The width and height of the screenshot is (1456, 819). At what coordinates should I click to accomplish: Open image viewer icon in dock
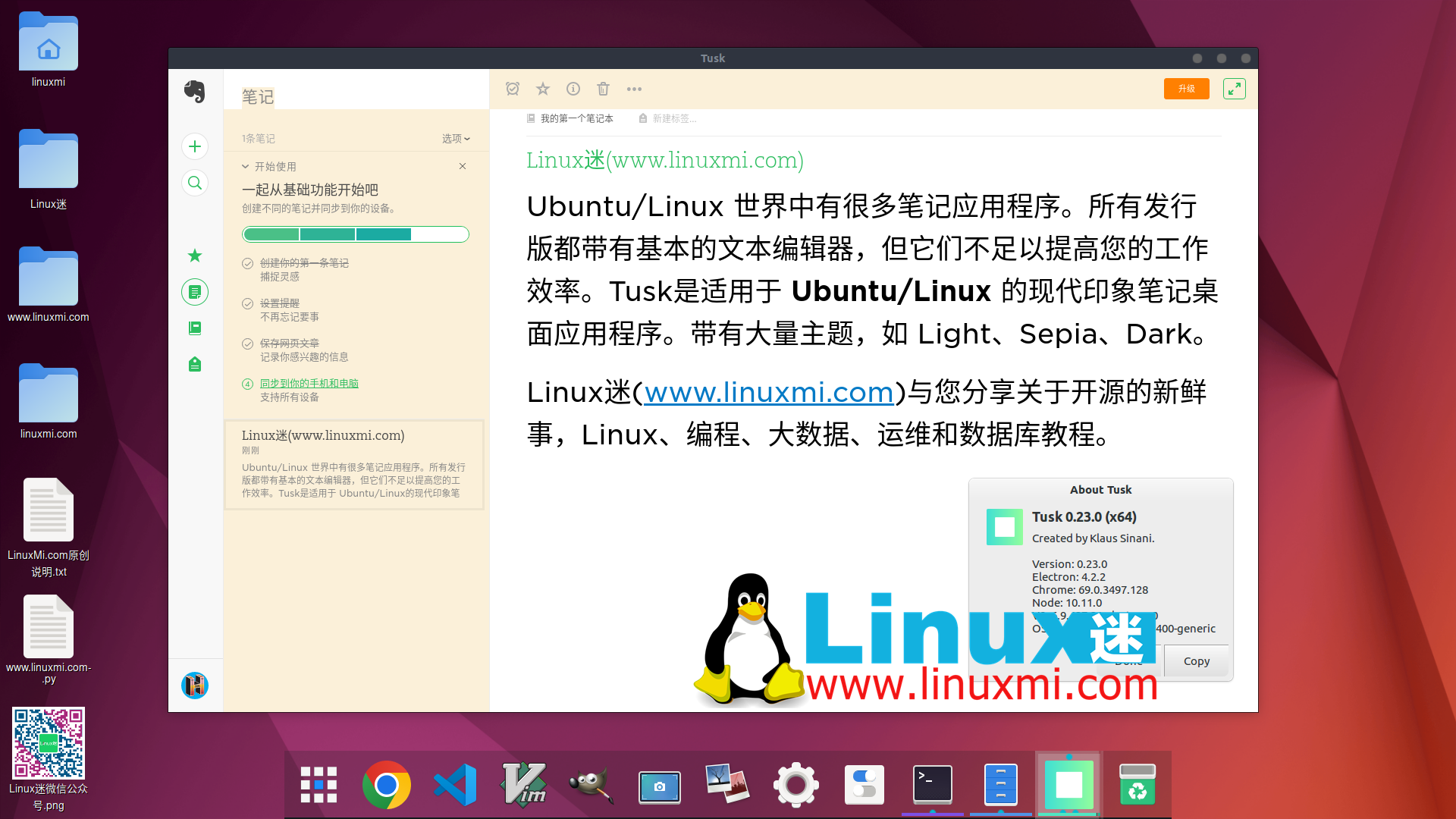coord(727,784)
